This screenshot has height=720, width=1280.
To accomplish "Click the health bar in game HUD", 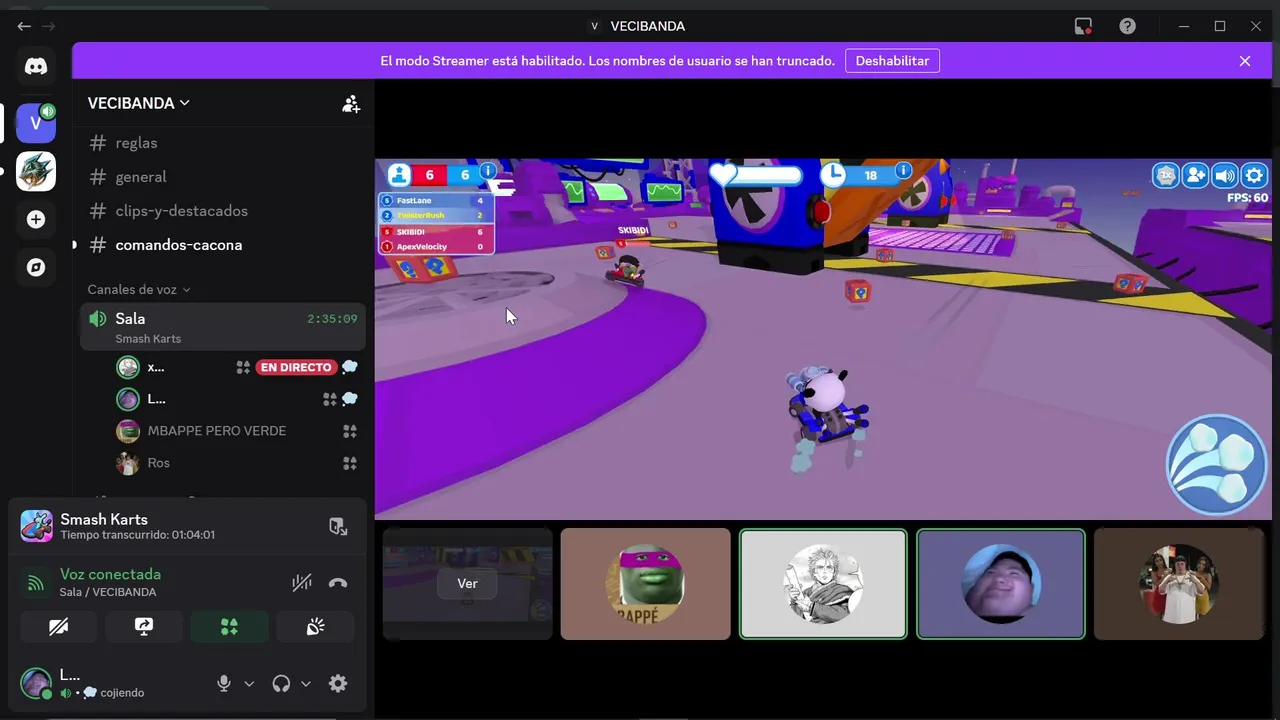I will pyautogui.click(x=757, y=176).
